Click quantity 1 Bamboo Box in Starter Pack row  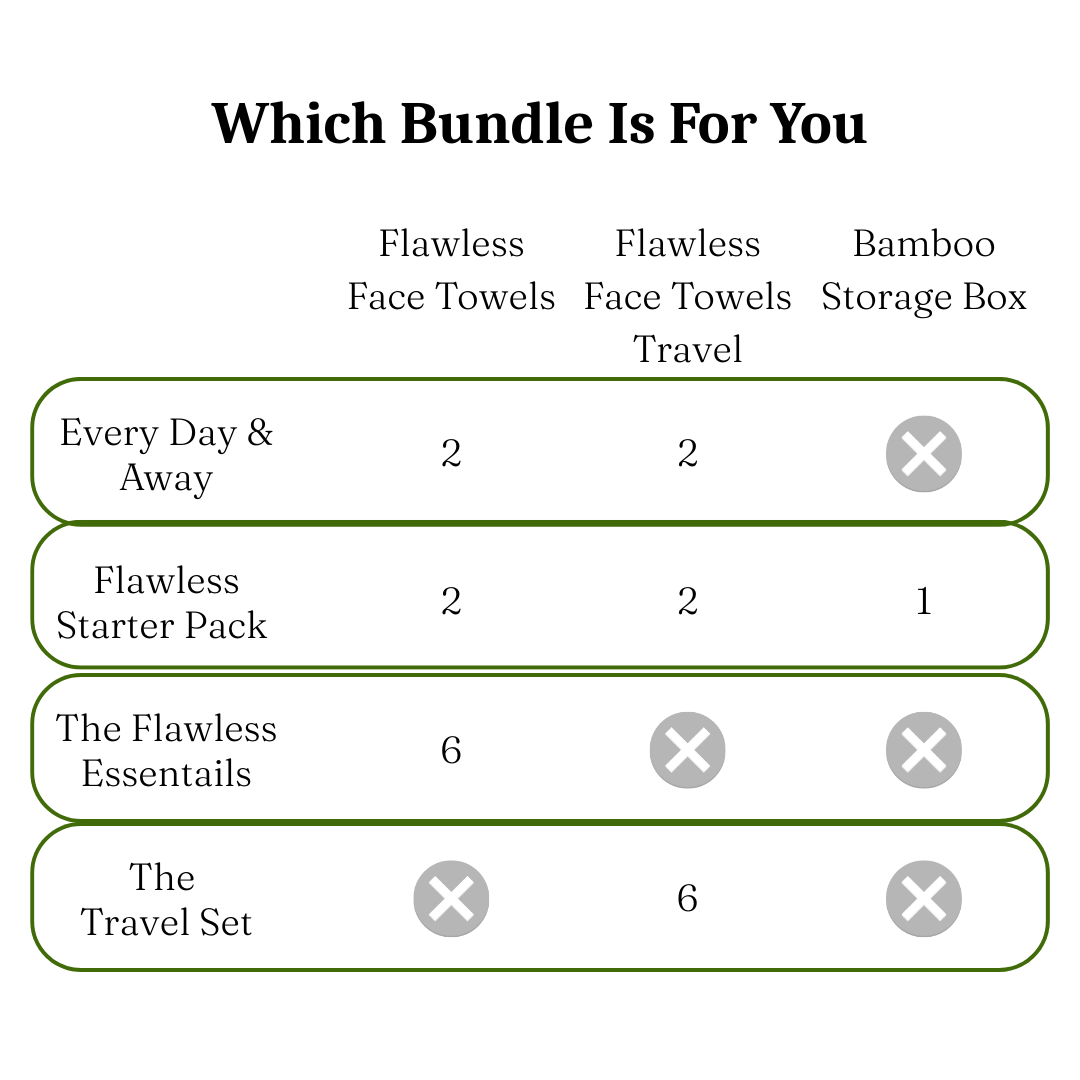[x=923, y=602]
